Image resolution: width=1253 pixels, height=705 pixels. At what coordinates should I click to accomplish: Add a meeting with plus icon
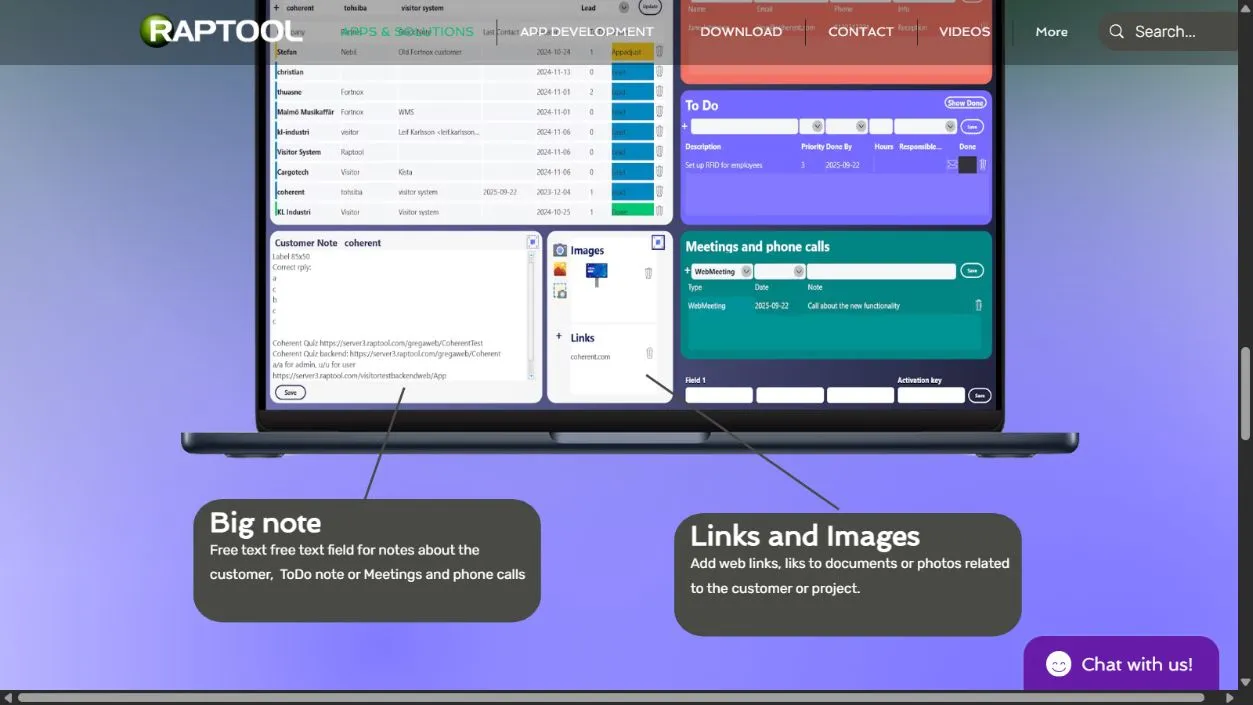pos(687,271)
